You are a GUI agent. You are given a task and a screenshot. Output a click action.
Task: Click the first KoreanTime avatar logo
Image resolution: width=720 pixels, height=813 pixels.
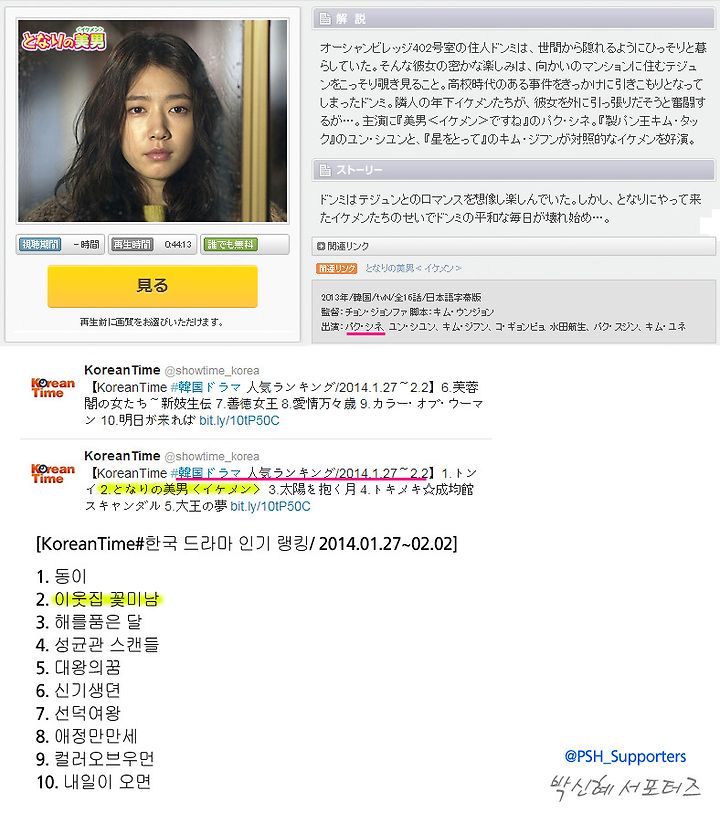click(x=53, y=388)
